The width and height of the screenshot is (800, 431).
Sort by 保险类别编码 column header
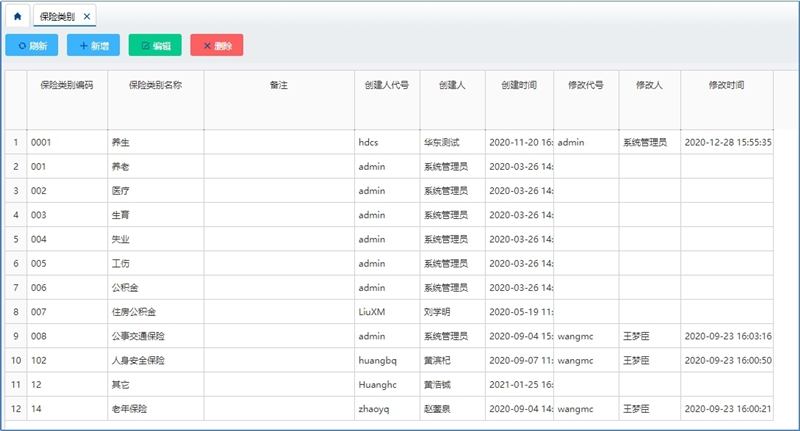pos(66,86)
